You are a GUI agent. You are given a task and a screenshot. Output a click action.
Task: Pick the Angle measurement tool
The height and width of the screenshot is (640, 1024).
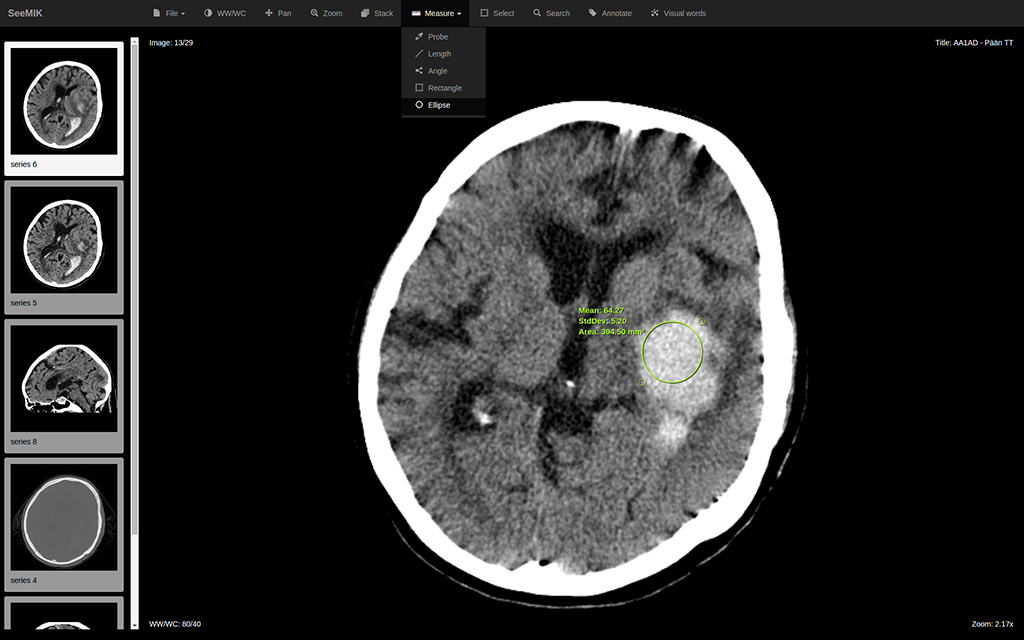pos(437,71)
